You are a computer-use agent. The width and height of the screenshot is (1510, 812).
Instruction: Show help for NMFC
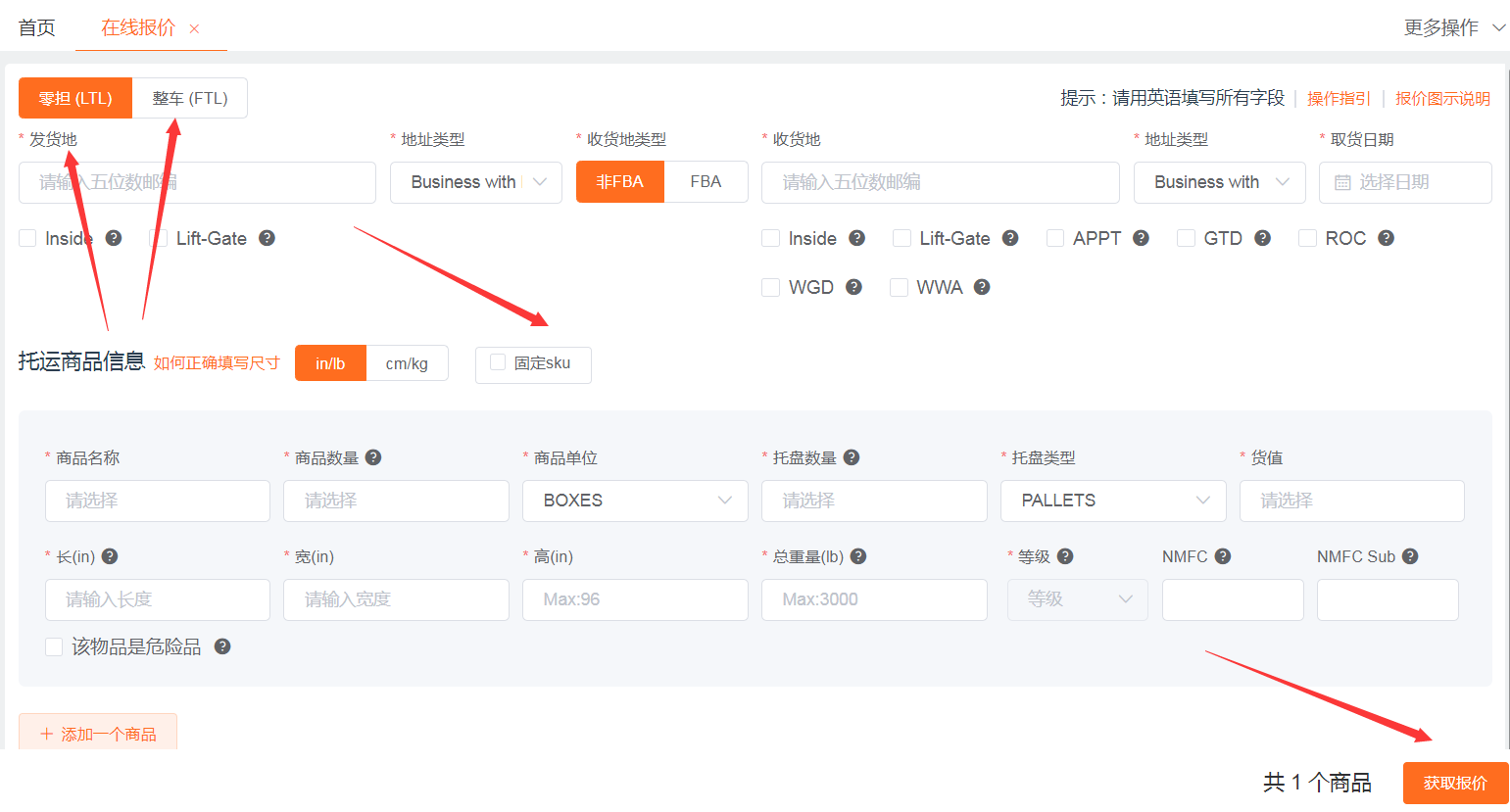(1223, 556)
